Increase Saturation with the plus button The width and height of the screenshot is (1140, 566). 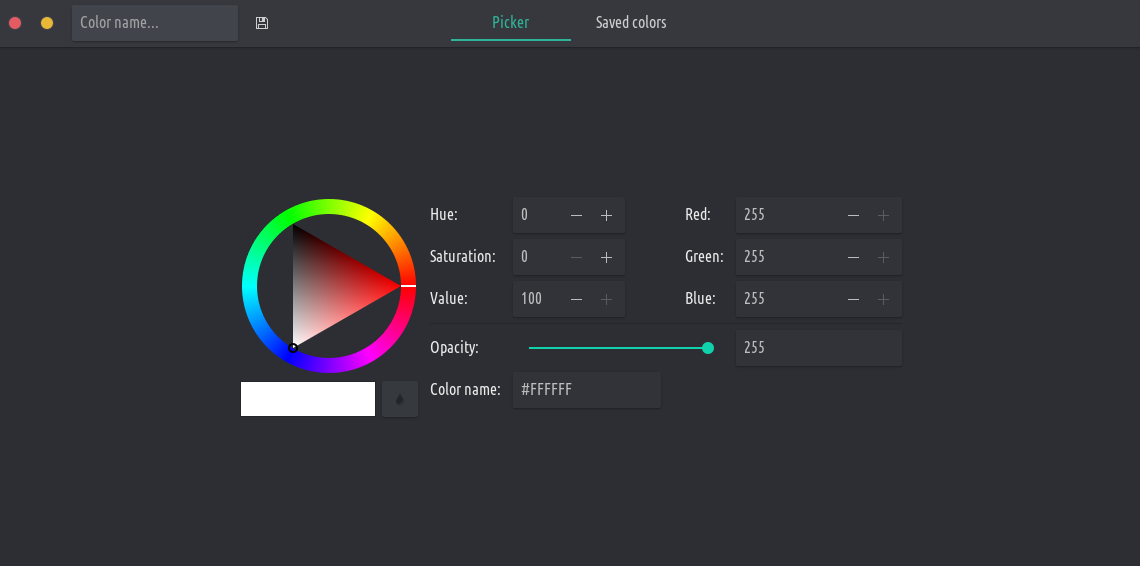(606, 257)
